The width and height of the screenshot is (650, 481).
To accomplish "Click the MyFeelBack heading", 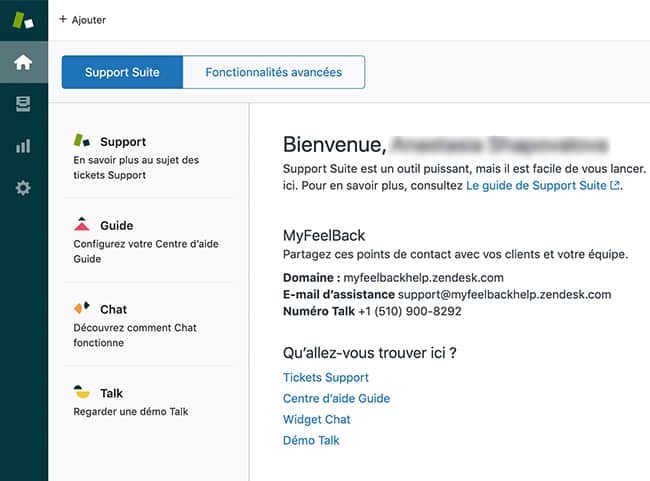I will (x=324, y=236).
